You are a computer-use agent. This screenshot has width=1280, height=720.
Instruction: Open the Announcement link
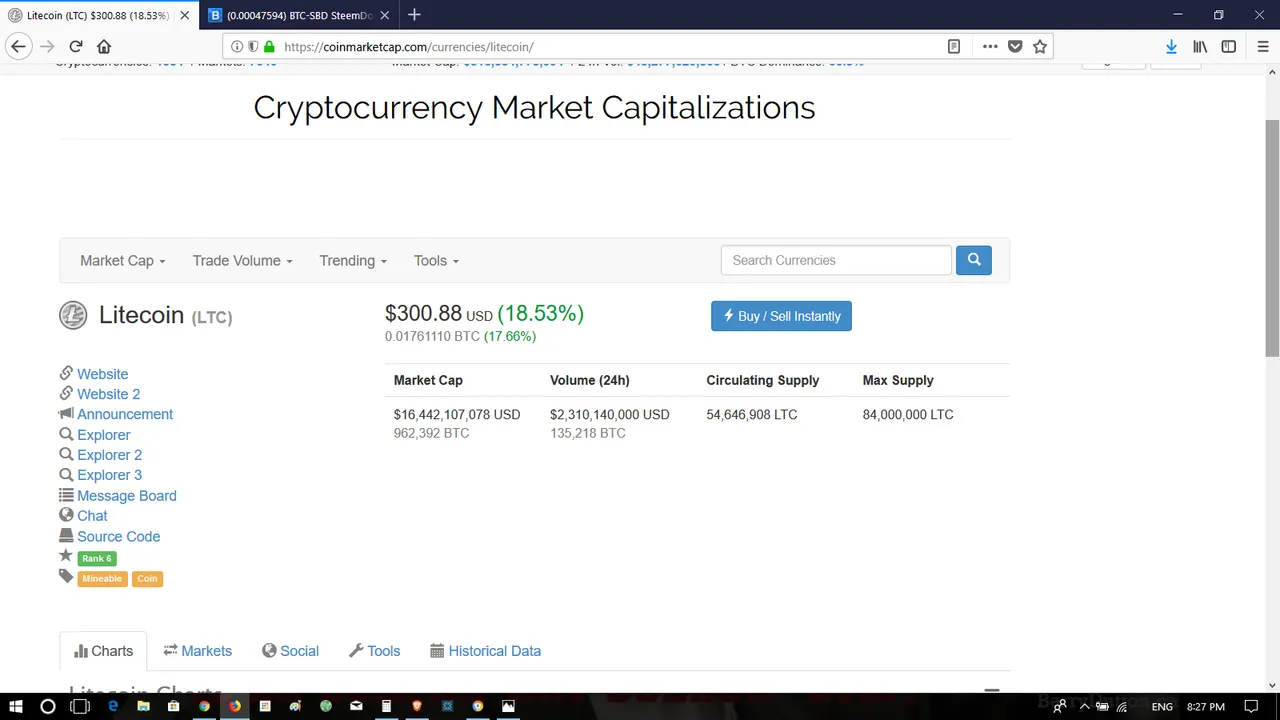pyautogui.click(x=125, y=414)
